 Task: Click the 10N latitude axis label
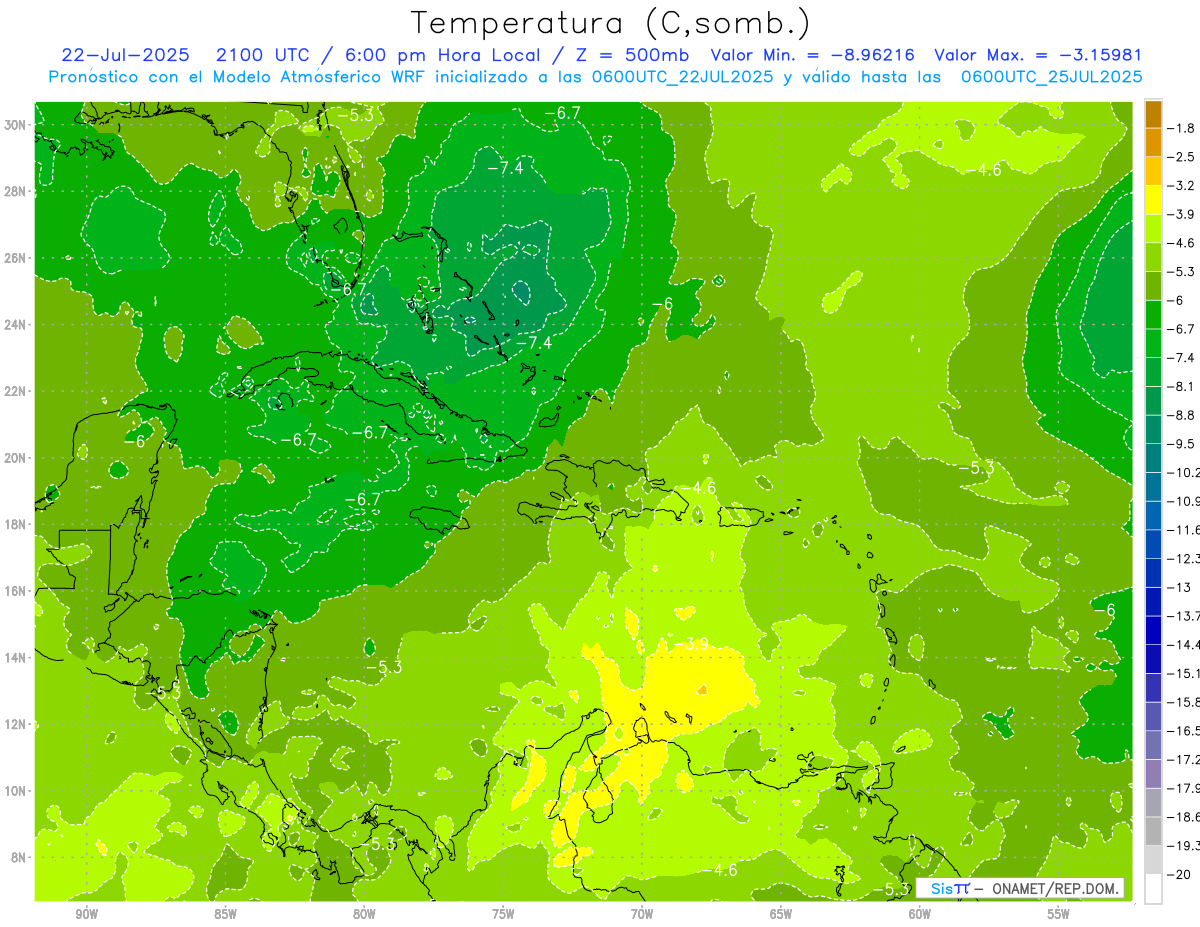(17, 790)
